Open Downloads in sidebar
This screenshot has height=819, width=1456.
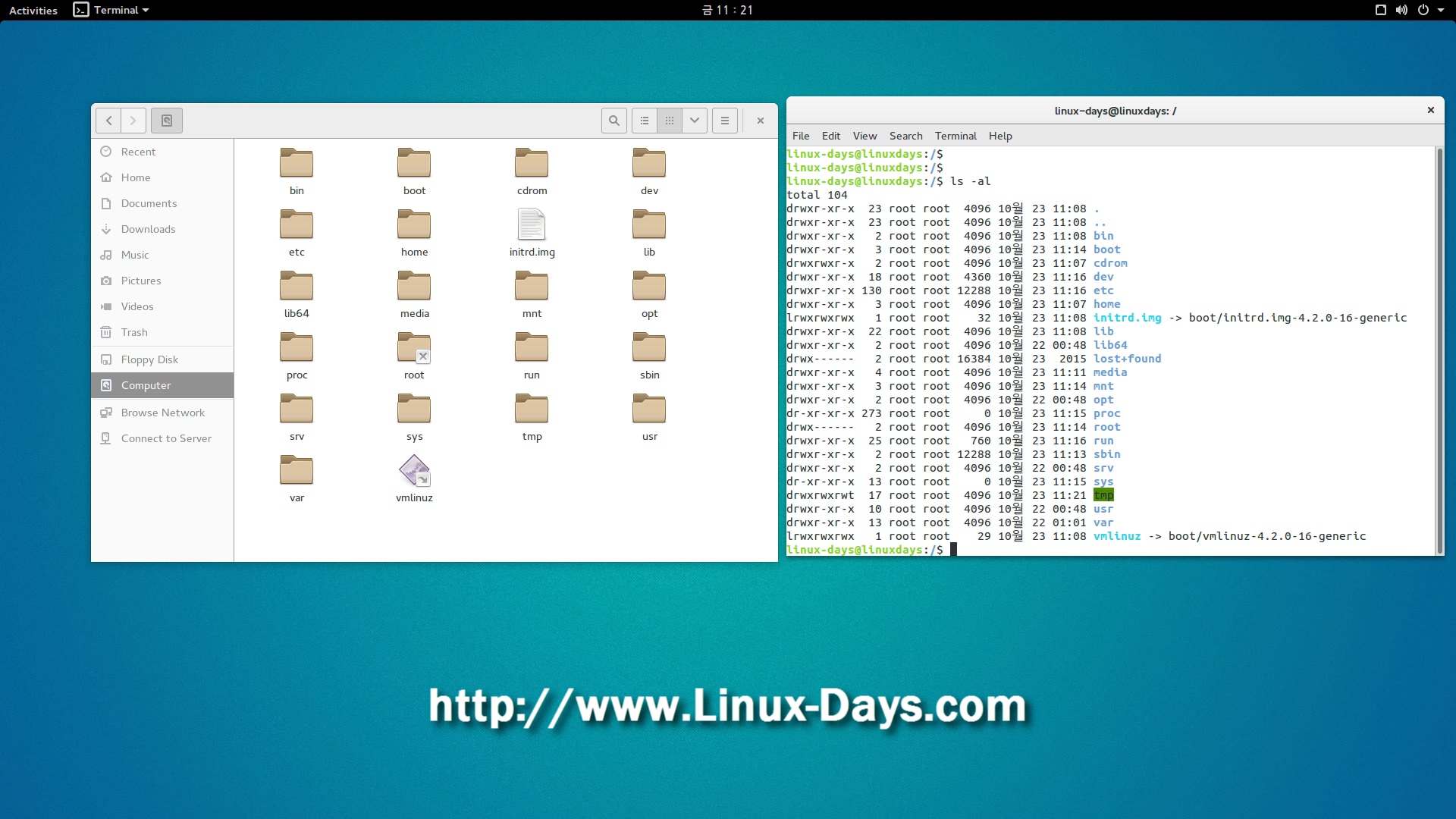pyautogui.click(x=162, y=229)
